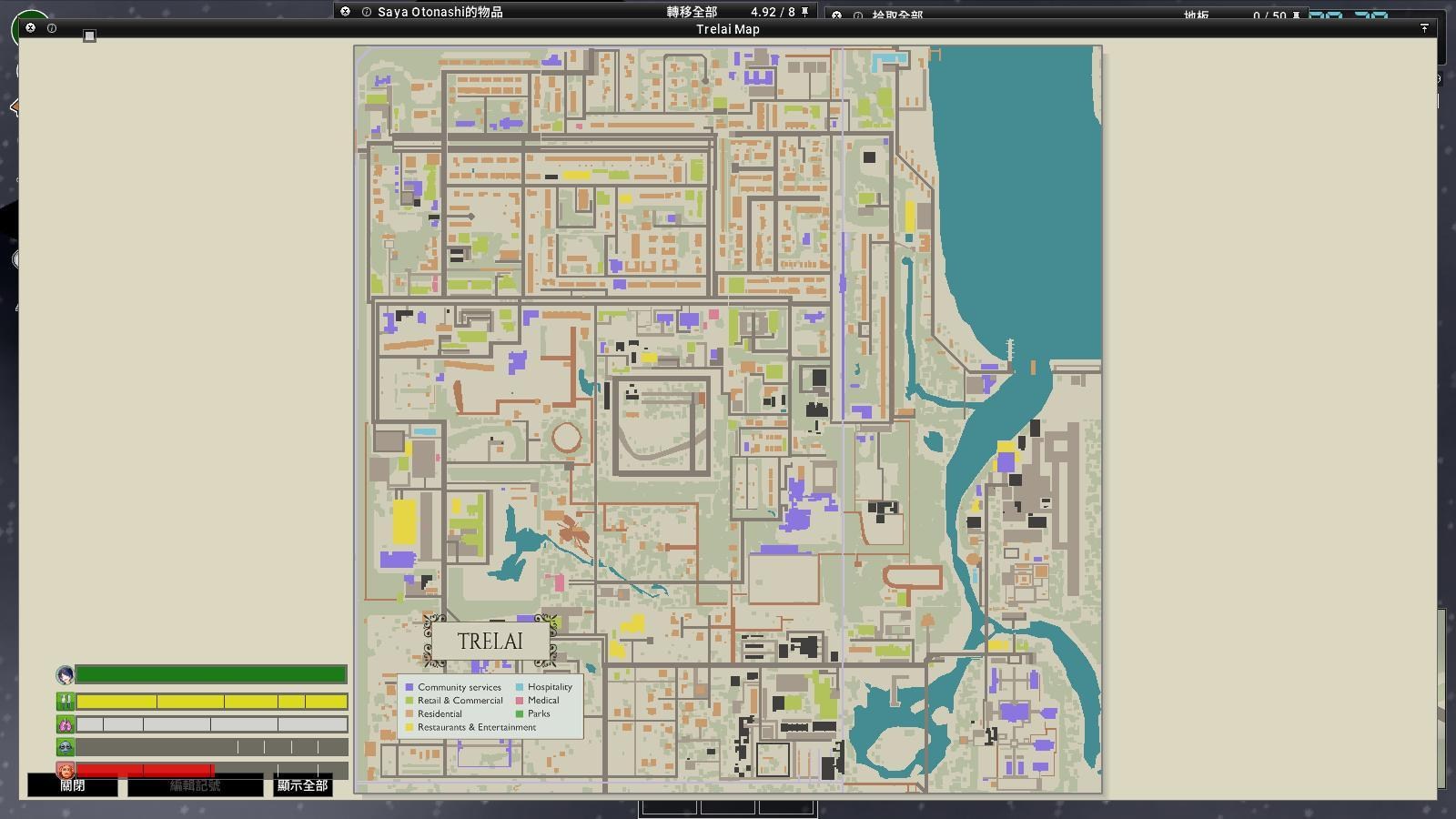Click the info icon beside Saya Otonashi的物品
Screen dimensions: 1456x819
[367, 12]
